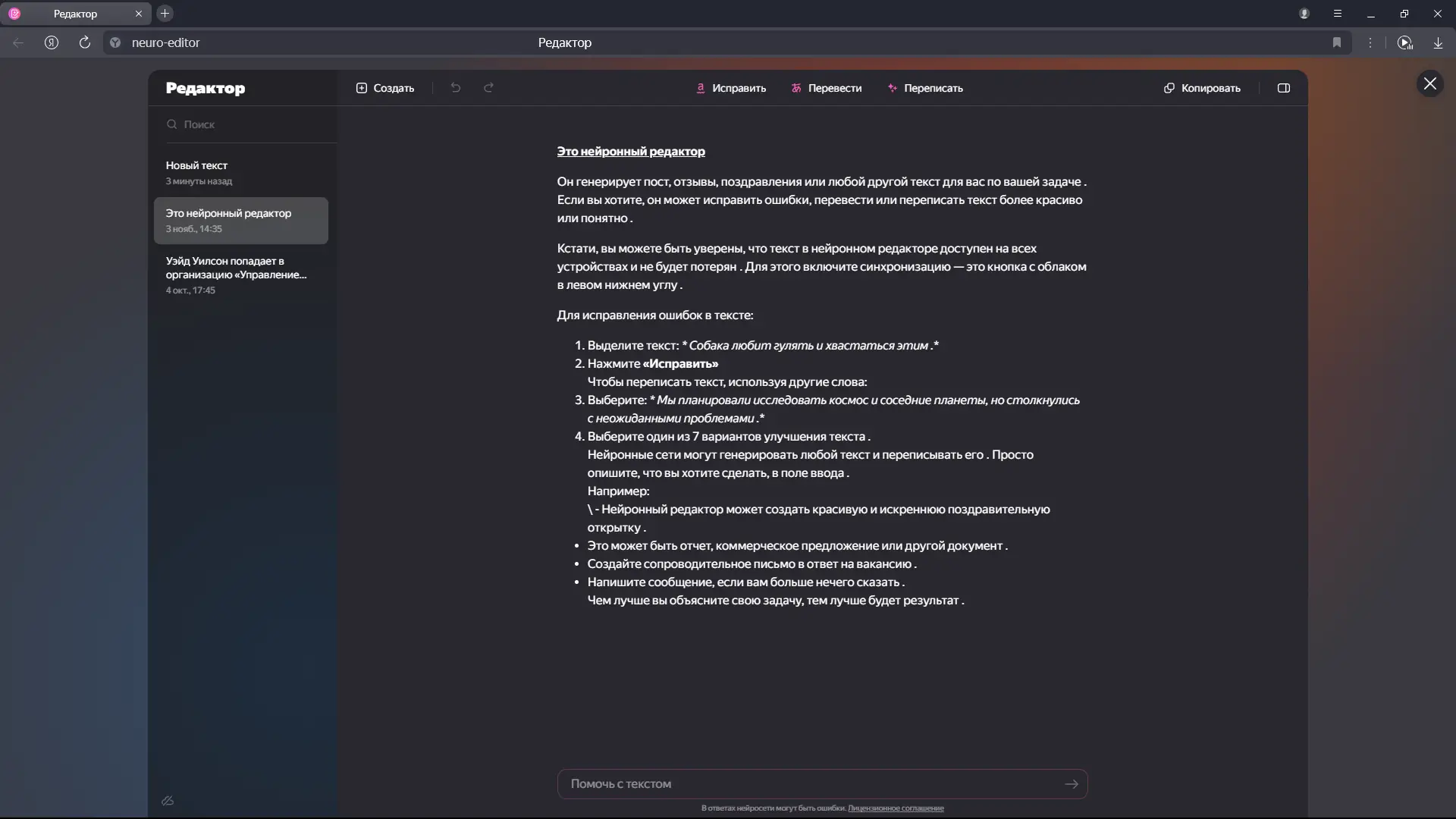1456x819 pixels.
Task: Redo the last edit
Action: click(x=489, y=88)
